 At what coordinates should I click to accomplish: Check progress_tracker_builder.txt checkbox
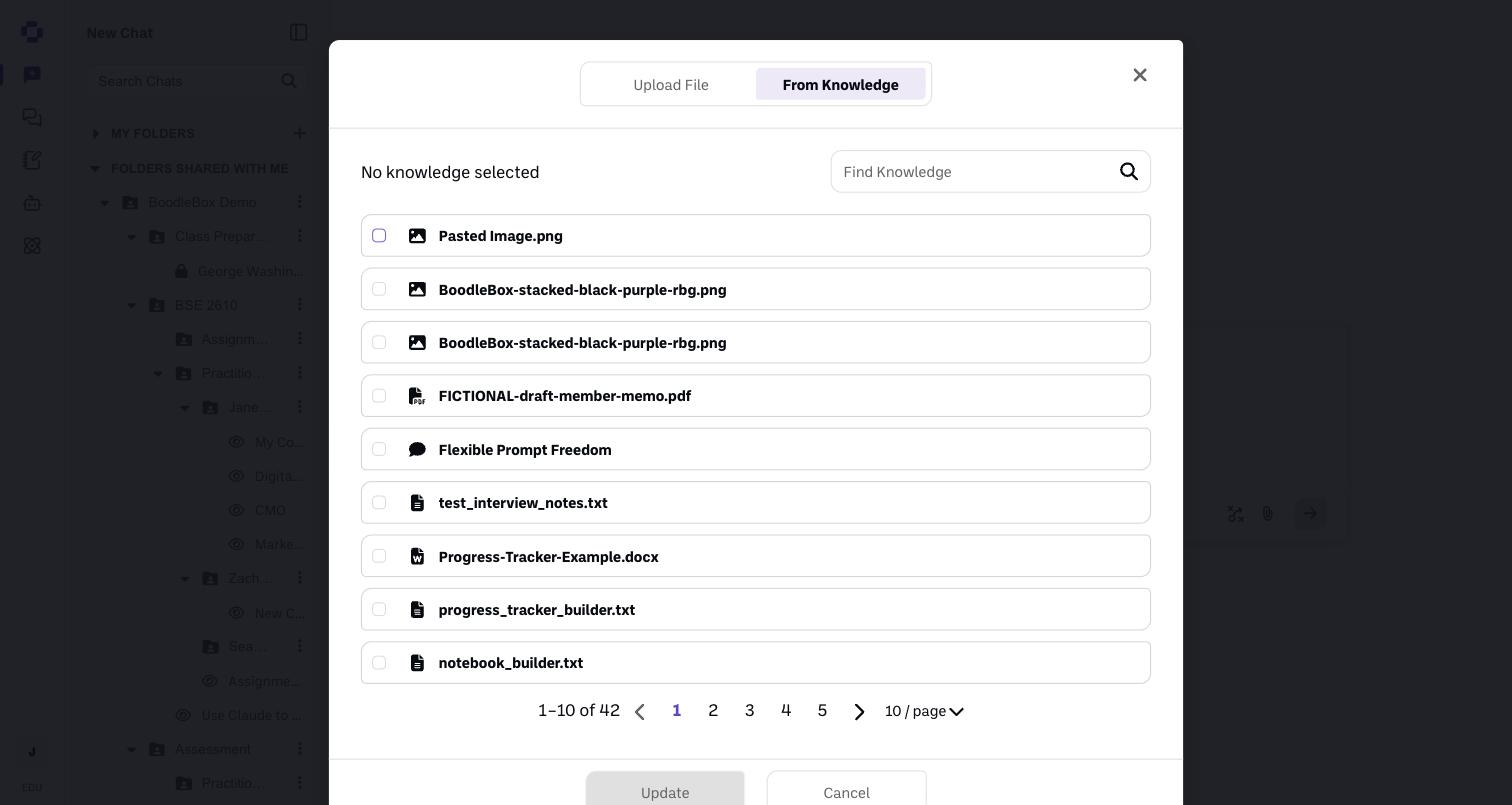point(379,609)
